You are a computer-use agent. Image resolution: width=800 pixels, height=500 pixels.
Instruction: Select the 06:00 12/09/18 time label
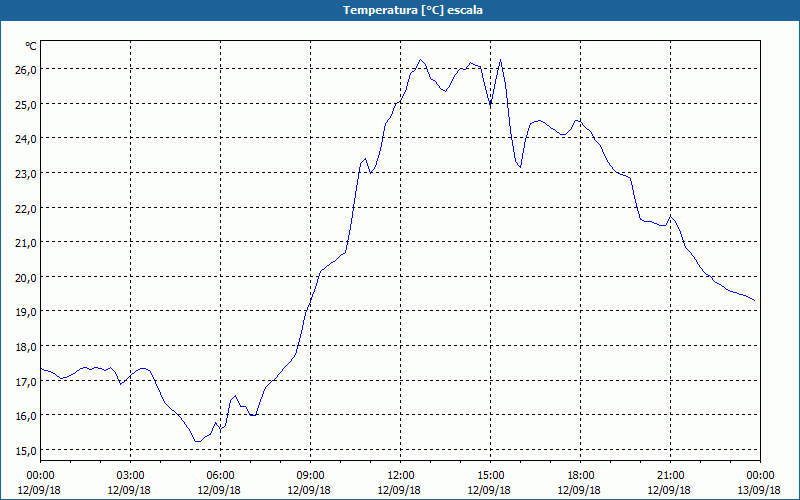(220, 483)
